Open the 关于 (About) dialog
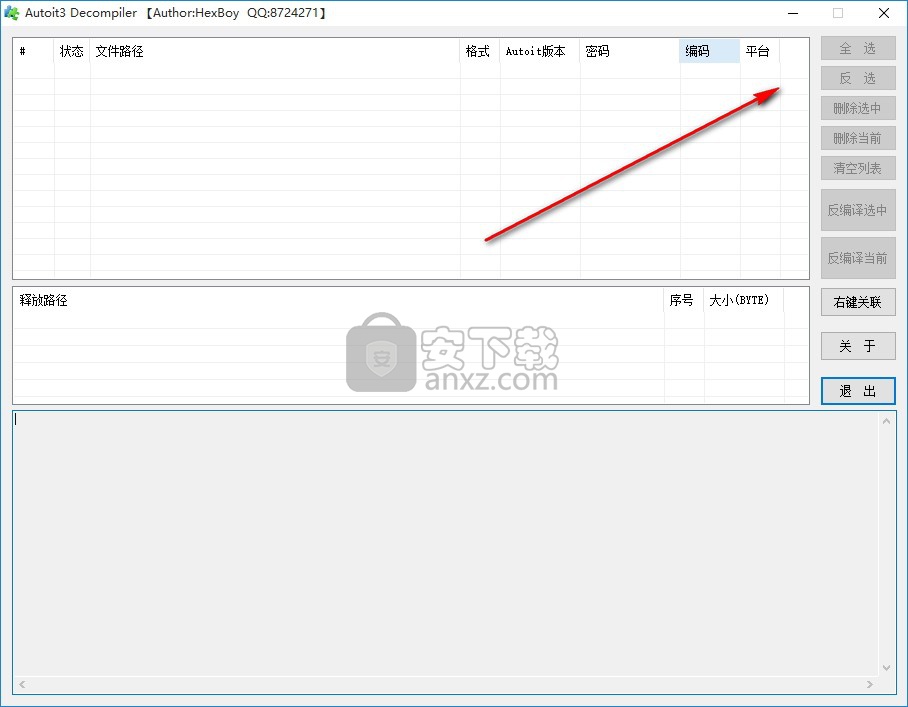 coord(858,346)
